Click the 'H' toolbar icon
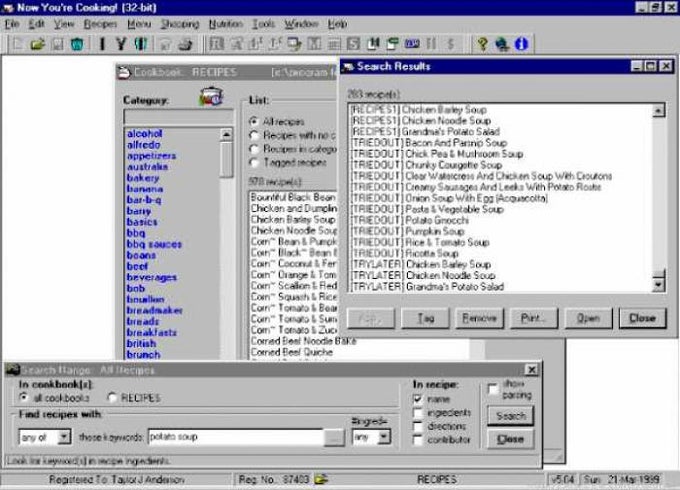 pos(373,44)
